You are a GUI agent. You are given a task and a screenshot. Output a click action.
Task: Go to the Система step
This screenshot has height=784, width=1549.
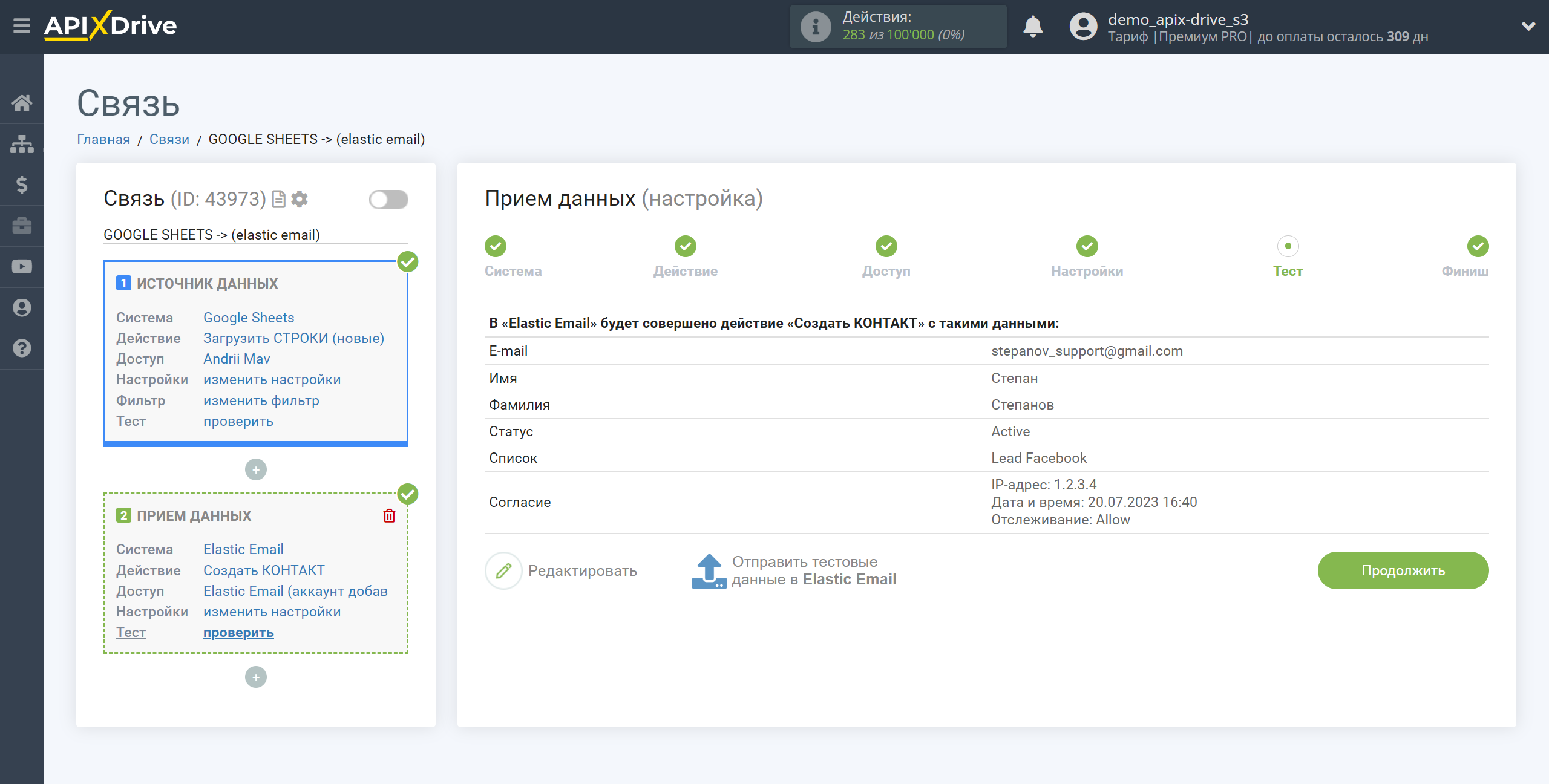tap(496, 246)
